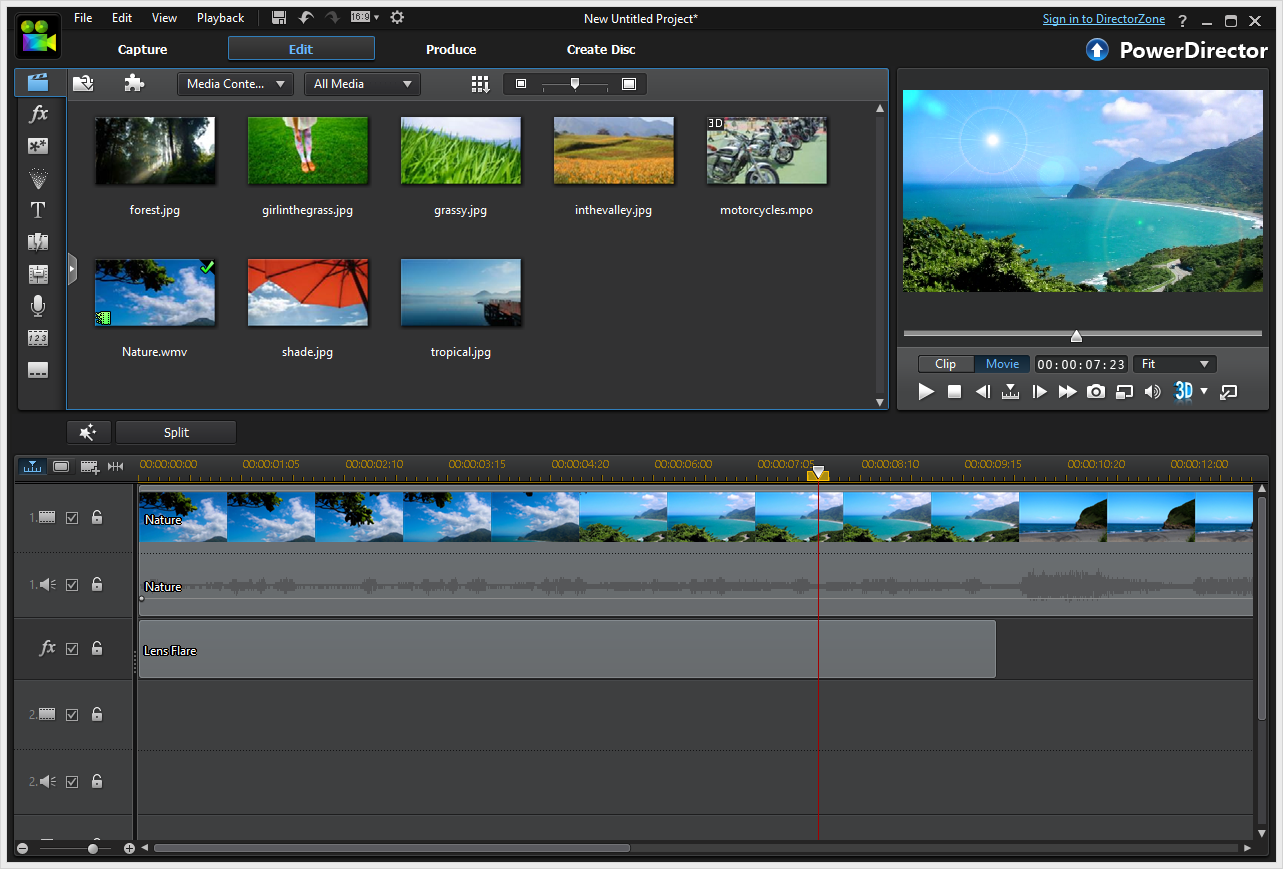Click the undo arrow in top toolbar

pos(306,17)
